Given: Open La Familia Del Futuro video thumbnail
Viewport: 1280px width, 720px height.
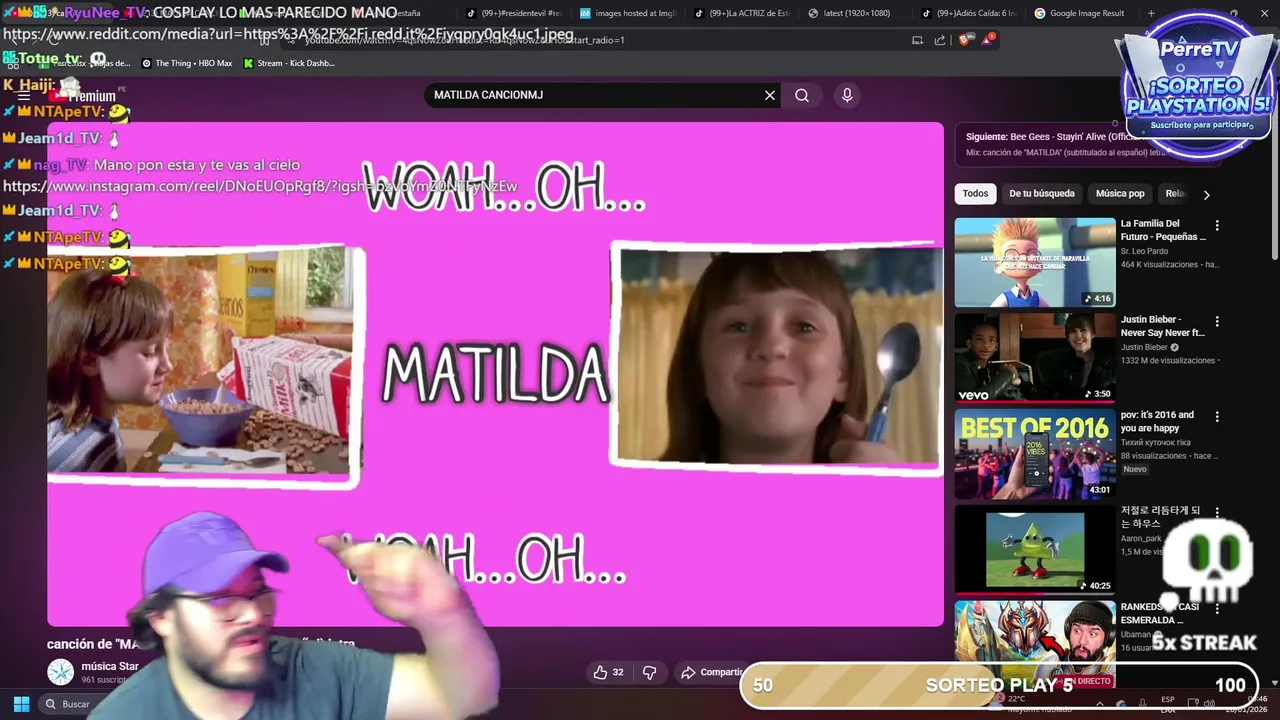Looking at the screenshot, I should (x=1035, y=262).
